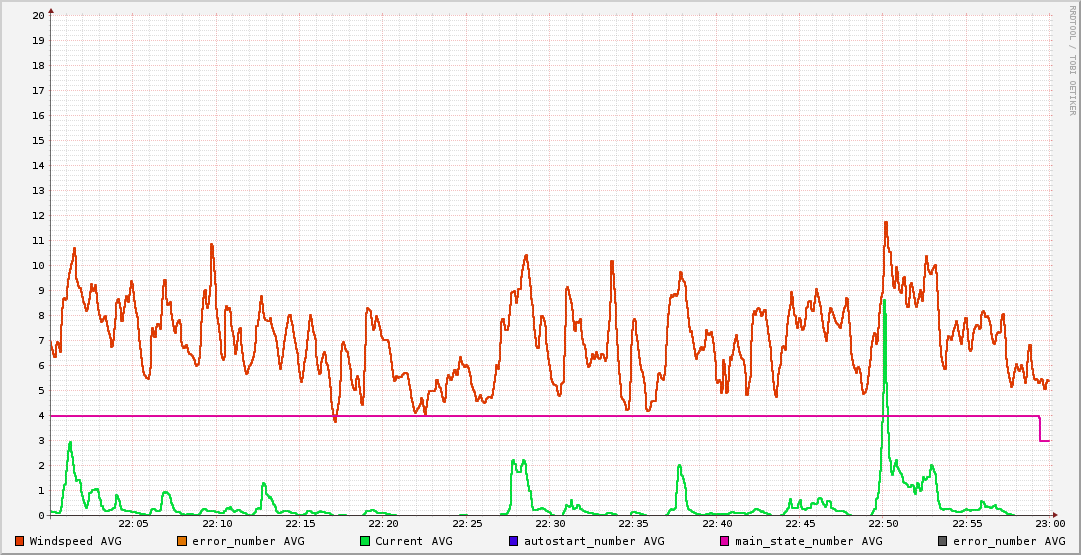Click the magenta line's step down to 3
The width and height of the screenshot is (1081, 555).
coord(1040,428)
